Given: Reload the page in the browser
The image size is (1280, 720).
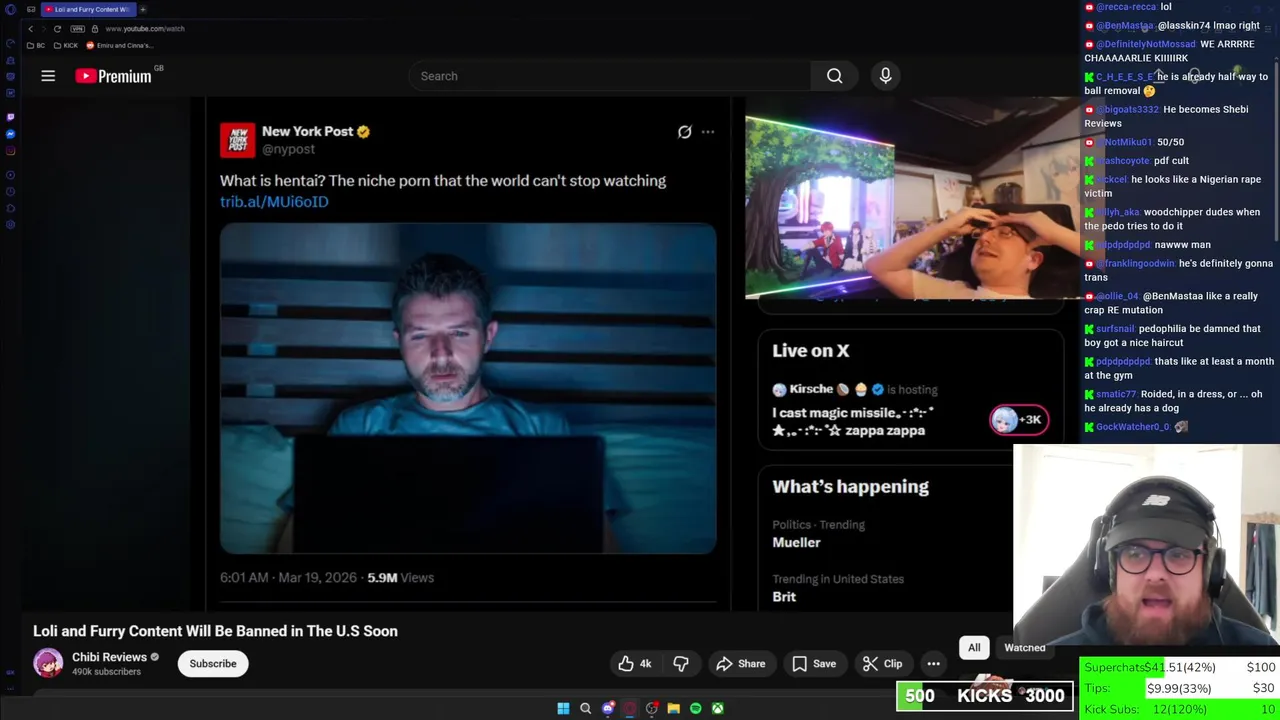Looking at the screenshot, I should 57,29.
